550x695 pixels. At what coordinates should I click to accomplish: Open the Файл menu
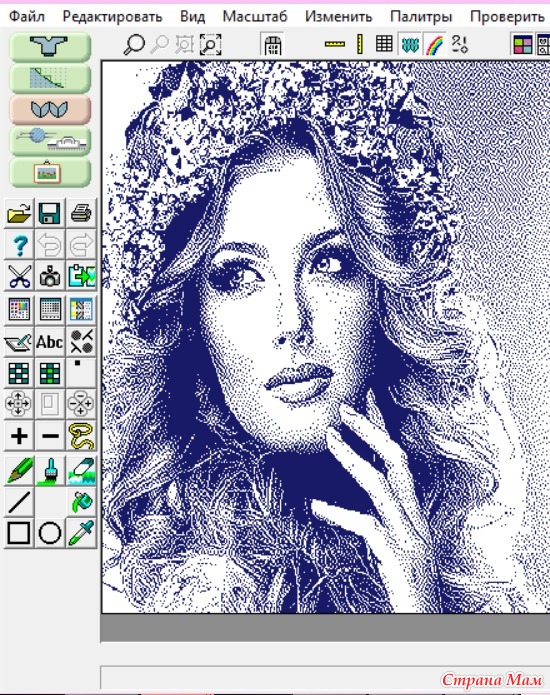pos(27,16)
